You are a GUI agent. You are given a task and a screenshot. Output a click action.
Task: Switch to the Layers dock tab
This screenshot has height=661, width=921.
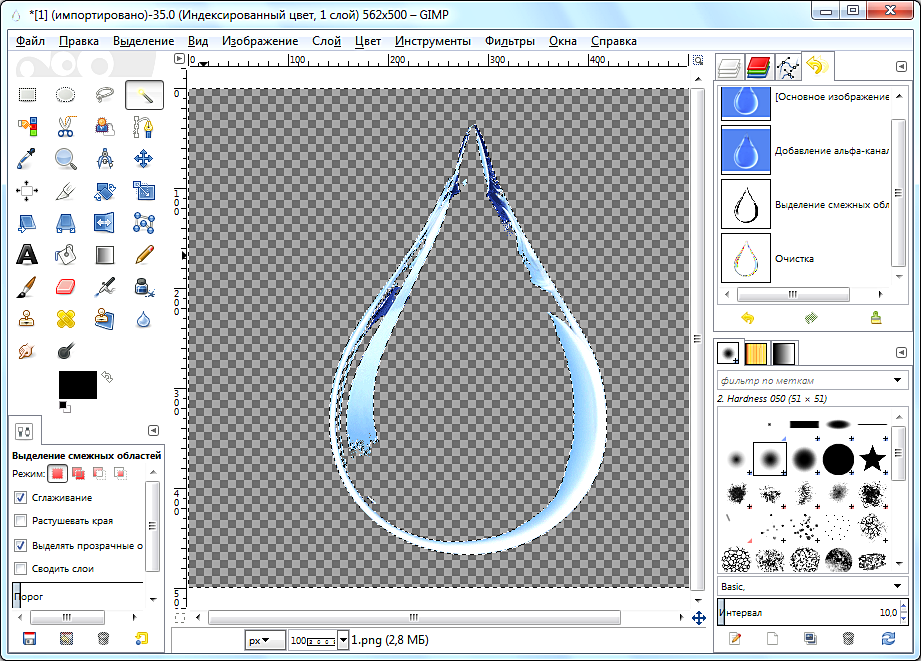pos(731,67)
